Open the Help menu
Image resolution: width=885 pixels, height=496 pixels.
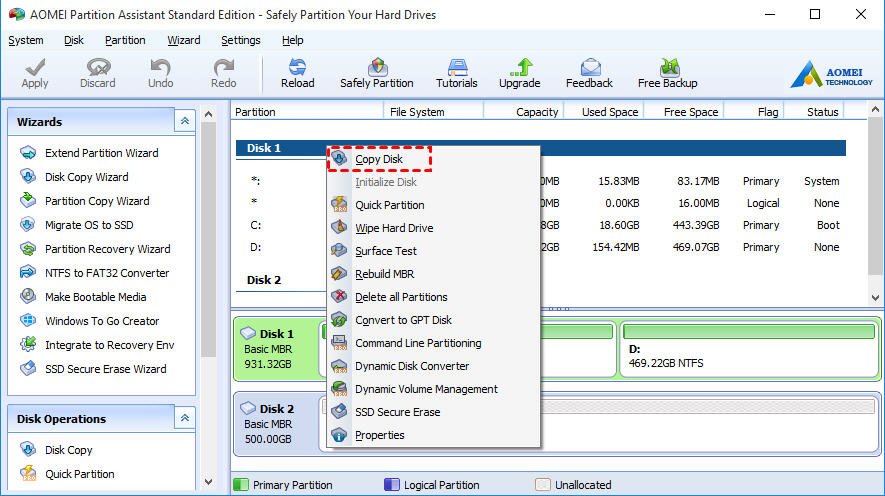292,40
